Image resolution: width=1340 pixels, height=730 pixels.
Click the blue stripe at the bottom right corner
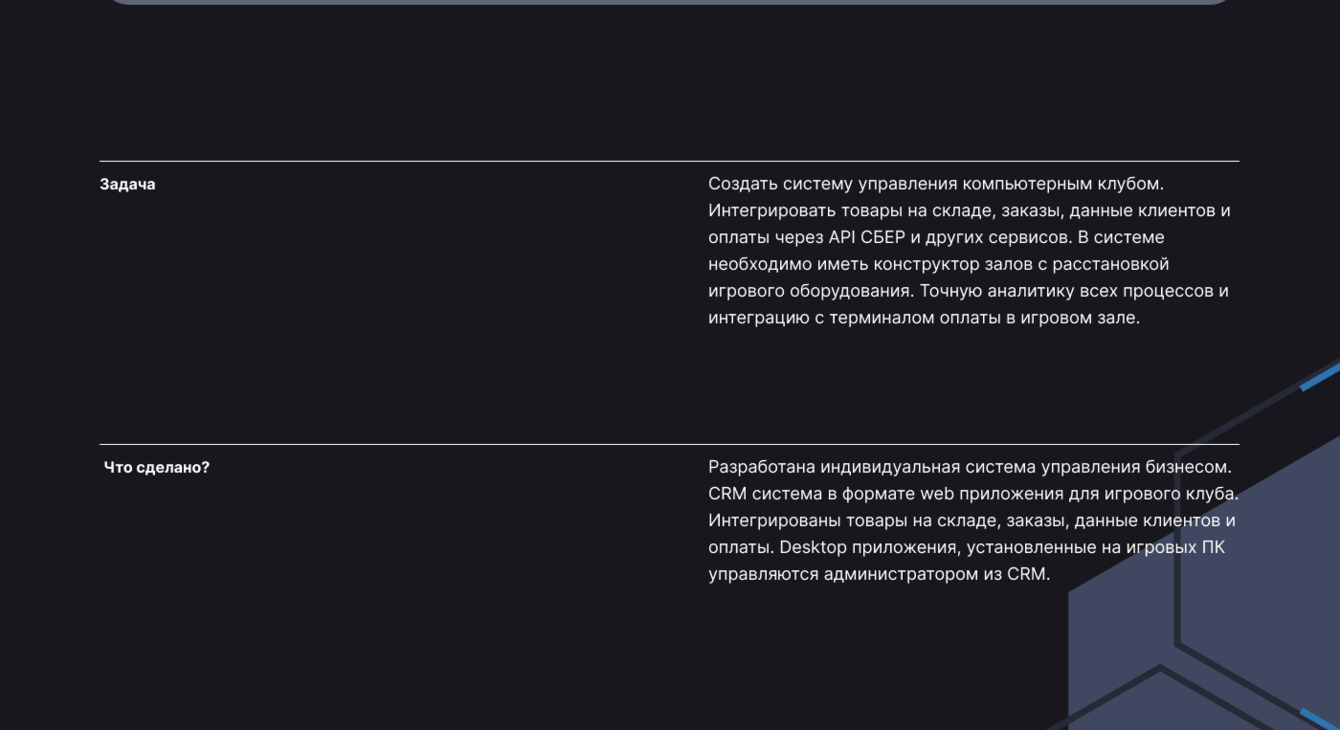click(1320, 718)
